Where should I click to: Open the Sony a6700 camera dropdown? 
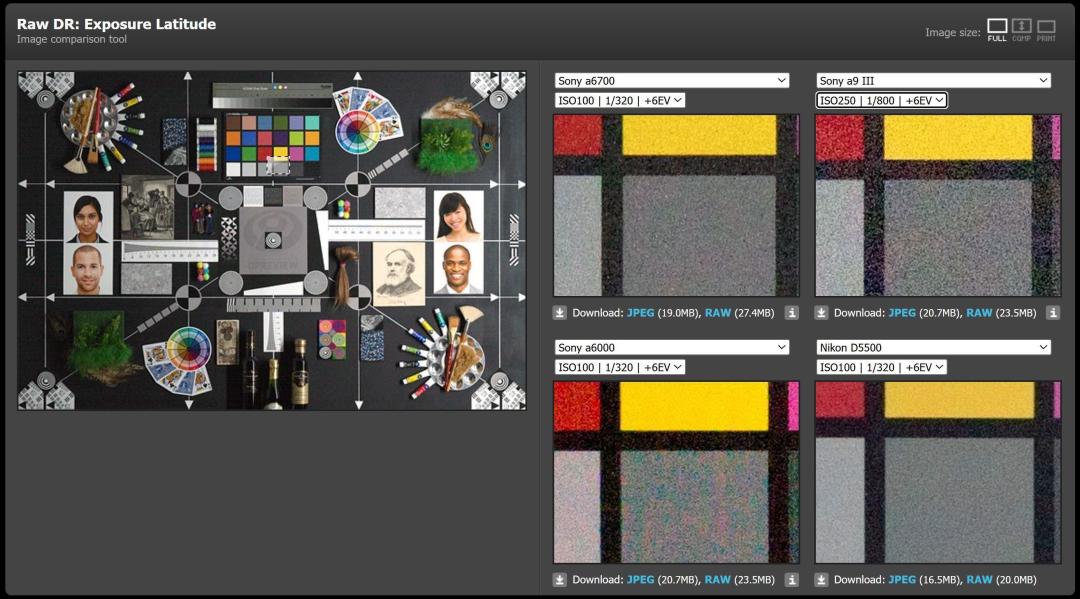click(x=672, y=81)
